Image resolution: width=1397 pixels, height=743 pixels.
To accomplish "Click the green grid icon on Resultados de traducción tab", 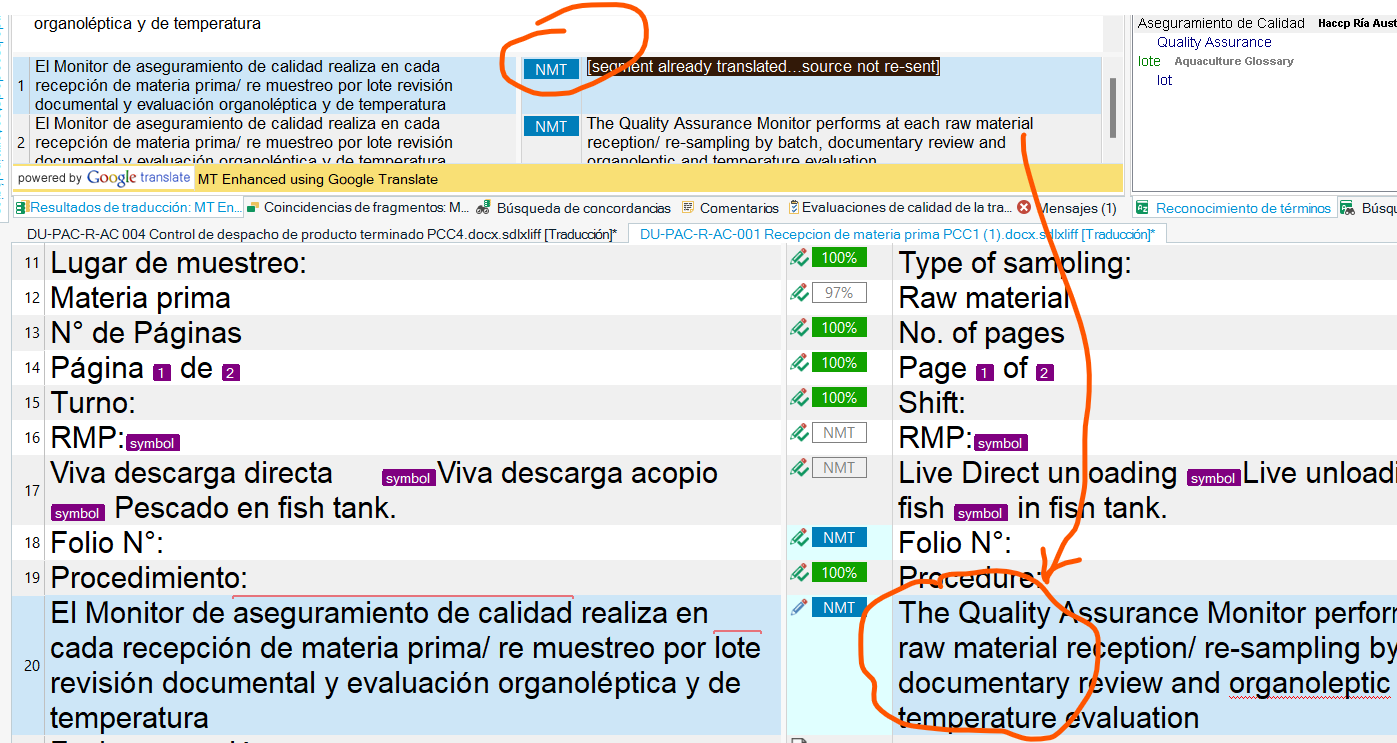I will [x=22, y=207].
